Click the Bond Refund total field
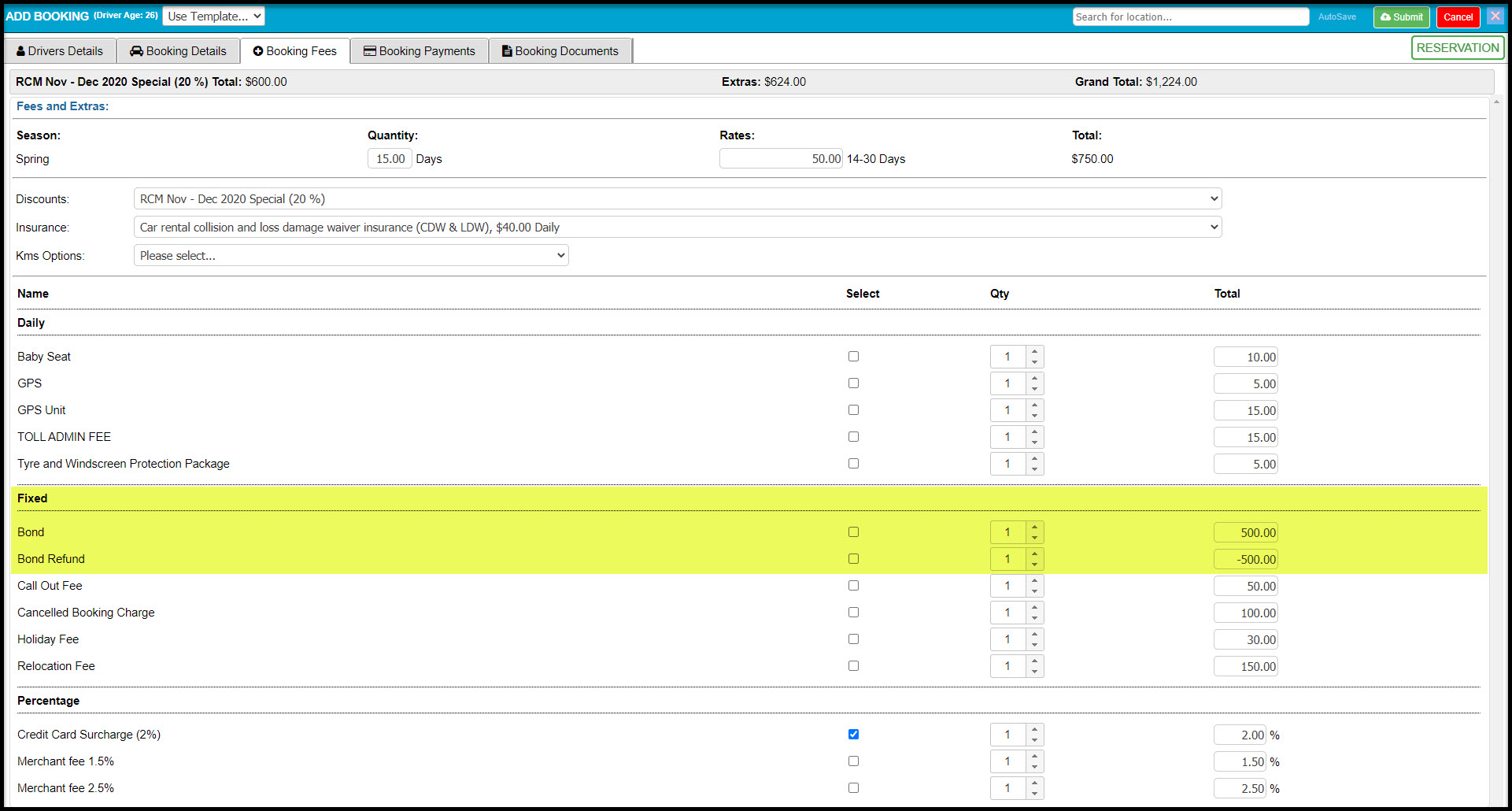Screen dimensions: 1512x811 [1245, 560]
